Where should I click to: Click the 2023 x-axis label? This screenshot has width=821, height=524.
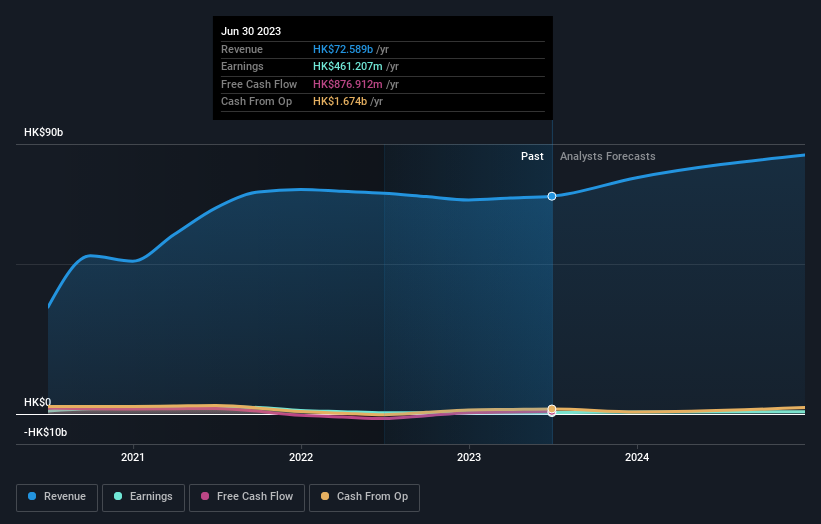469,457
